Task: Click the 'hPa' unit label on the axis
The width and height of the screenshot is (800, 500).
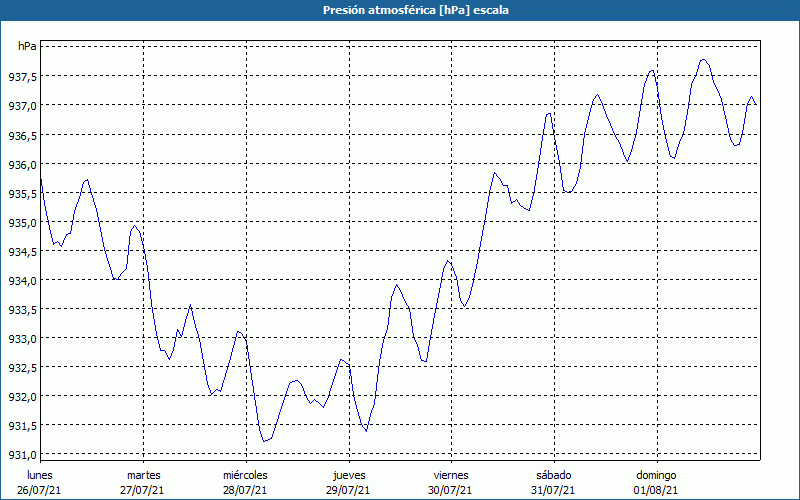Action: click(27, 46)
